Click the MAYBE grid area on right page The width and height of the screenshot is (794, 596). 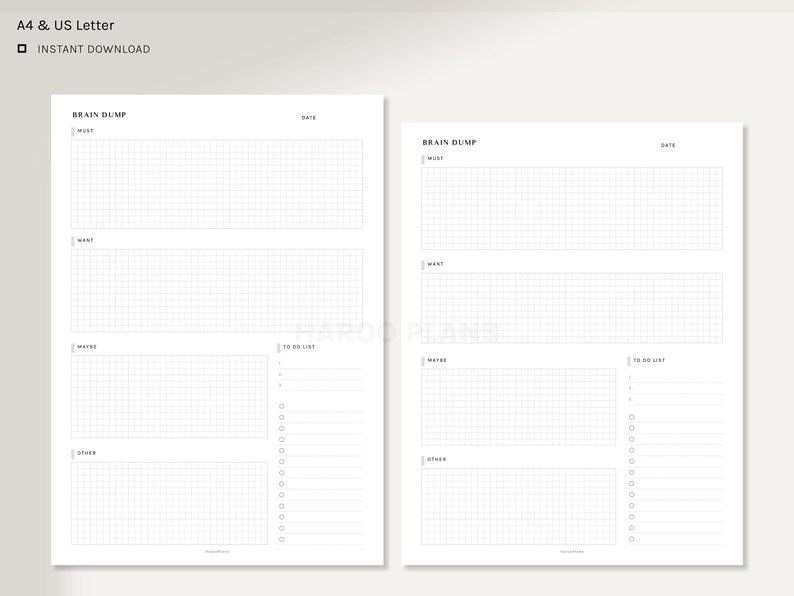click(519, 407)
